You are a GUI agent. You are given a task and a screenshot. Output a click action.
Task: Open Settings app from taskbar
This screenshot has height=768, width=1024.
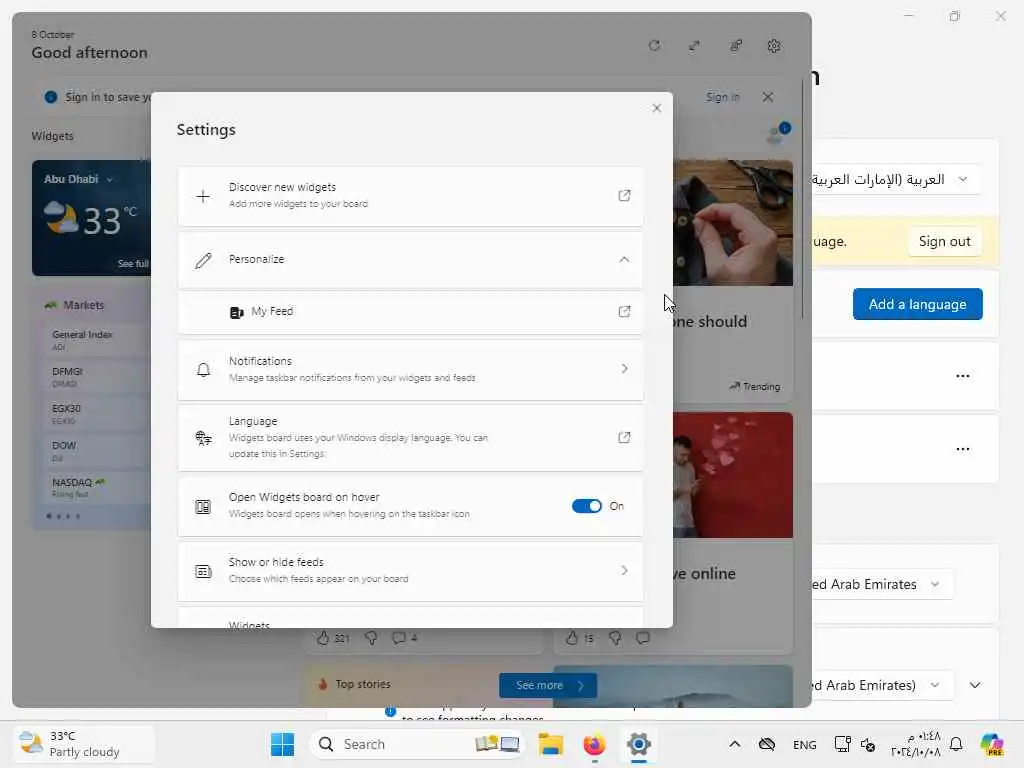[639, 744]
